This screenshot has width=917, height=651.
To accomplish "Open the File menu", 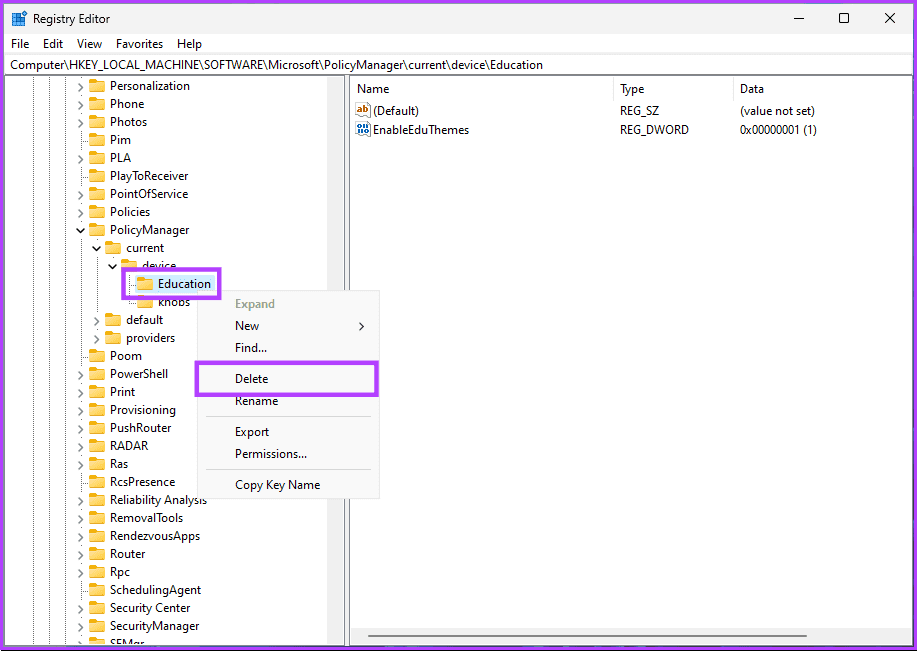I will [x=20, y=44].
